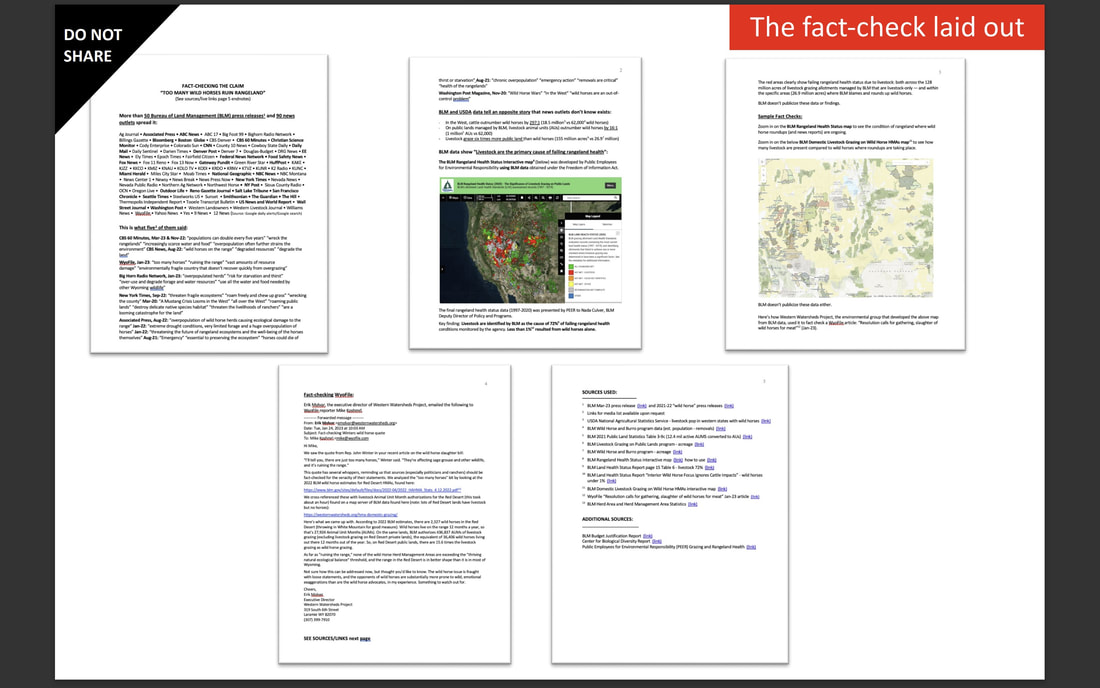
Task: Open the Center for Biological Diversity Report link
Action: pos(657,541)
